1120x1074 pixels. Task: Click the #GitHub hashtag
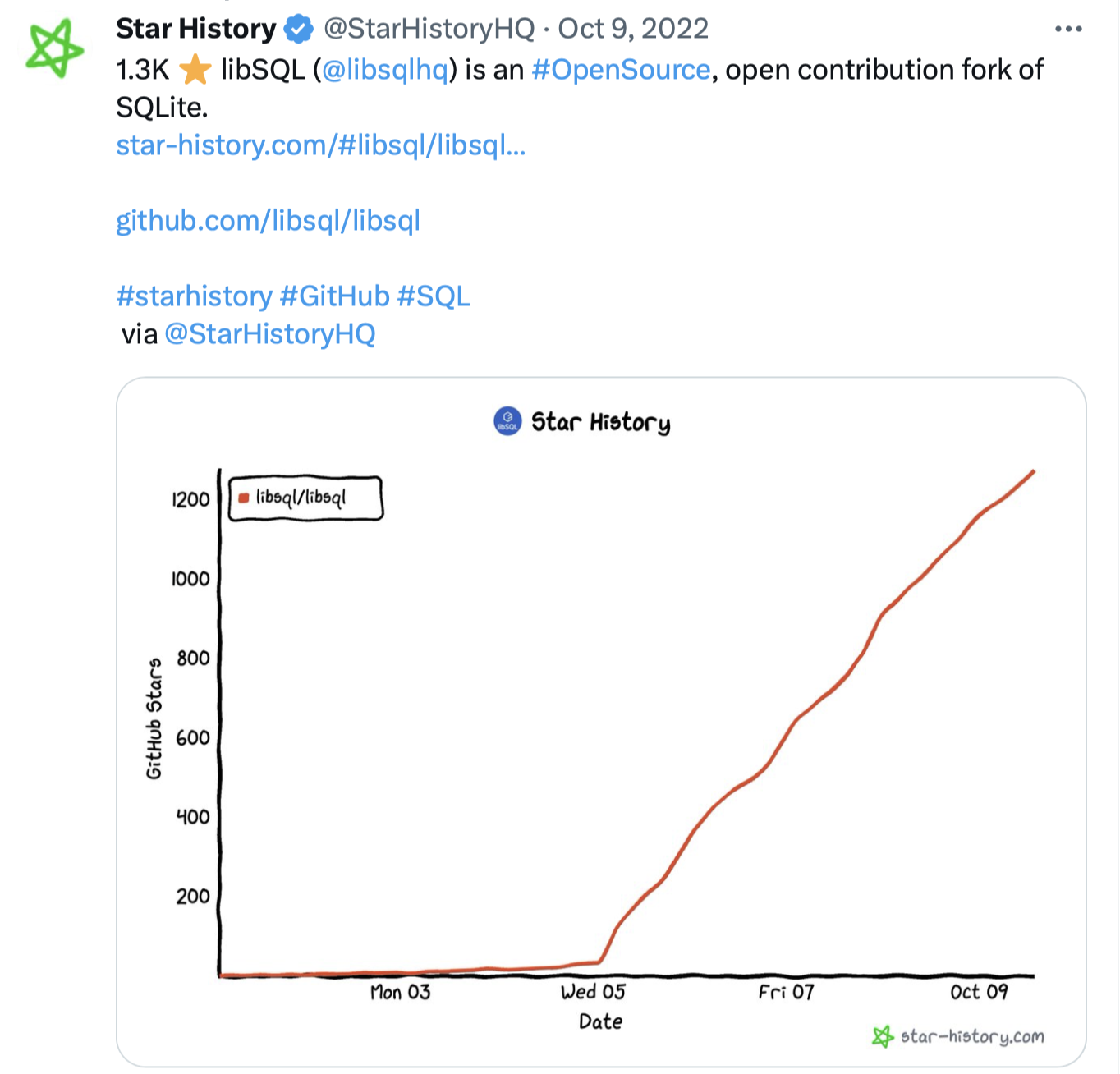(x=334, y=296)
